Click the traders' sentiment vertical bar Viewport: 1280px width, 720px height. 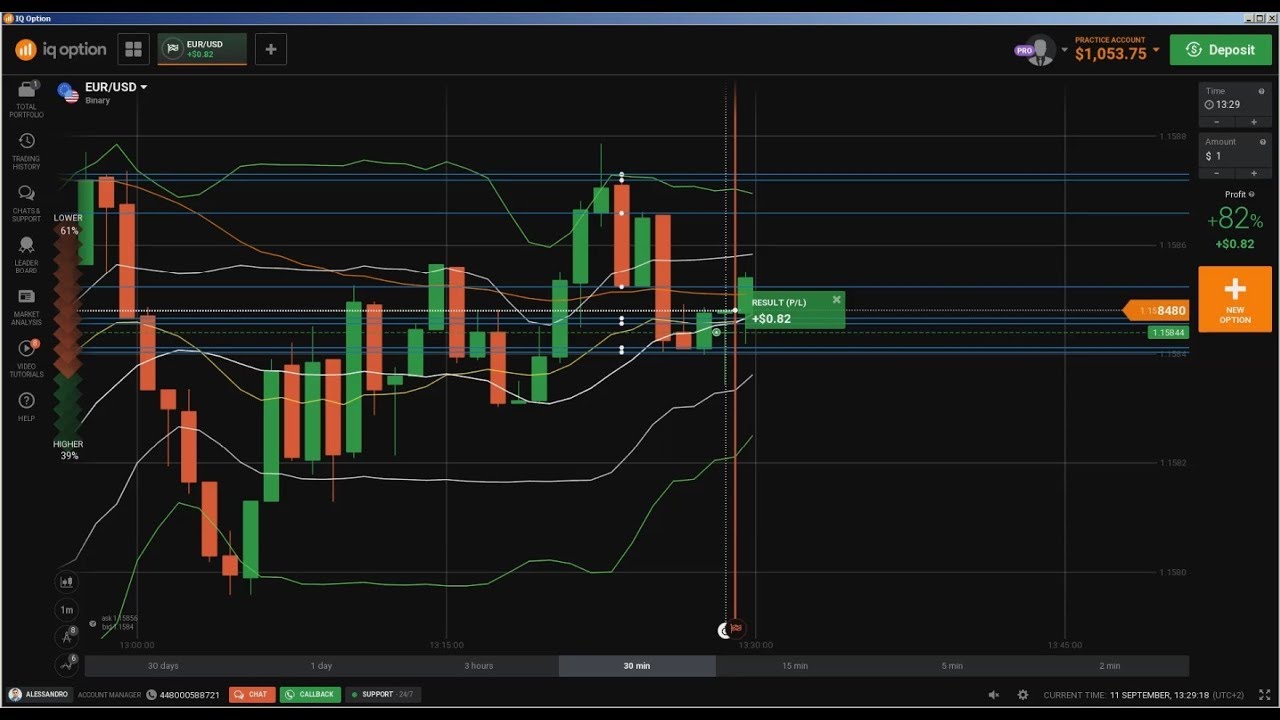tap(67, 336)
